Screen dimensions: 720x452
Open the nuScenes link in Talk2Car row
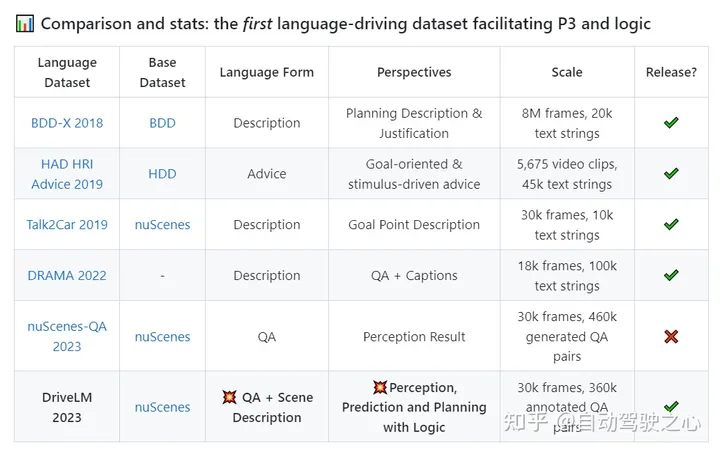162,225
